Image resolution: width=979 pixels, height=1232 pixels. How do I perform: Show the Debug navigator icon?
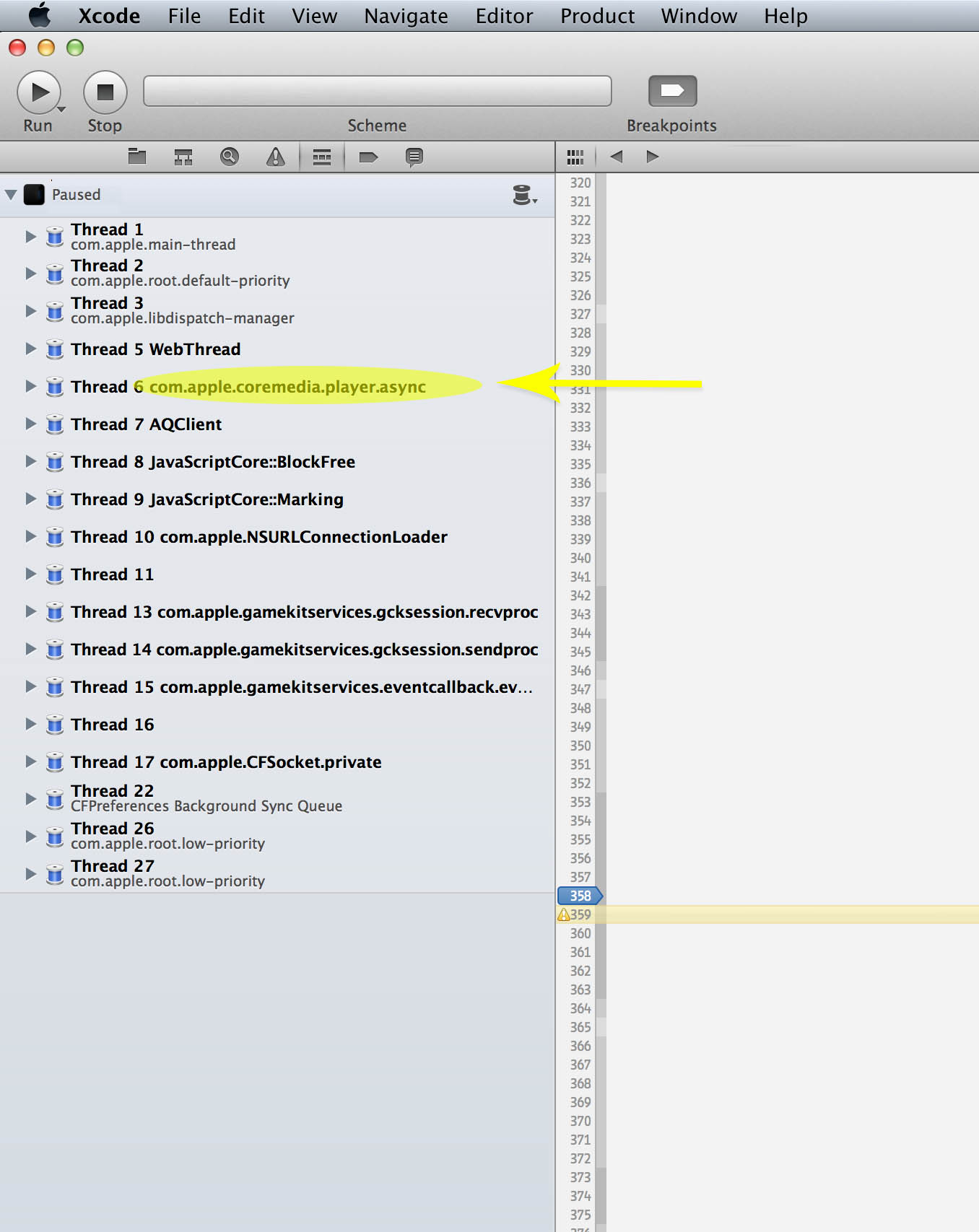tap(322, 157)
